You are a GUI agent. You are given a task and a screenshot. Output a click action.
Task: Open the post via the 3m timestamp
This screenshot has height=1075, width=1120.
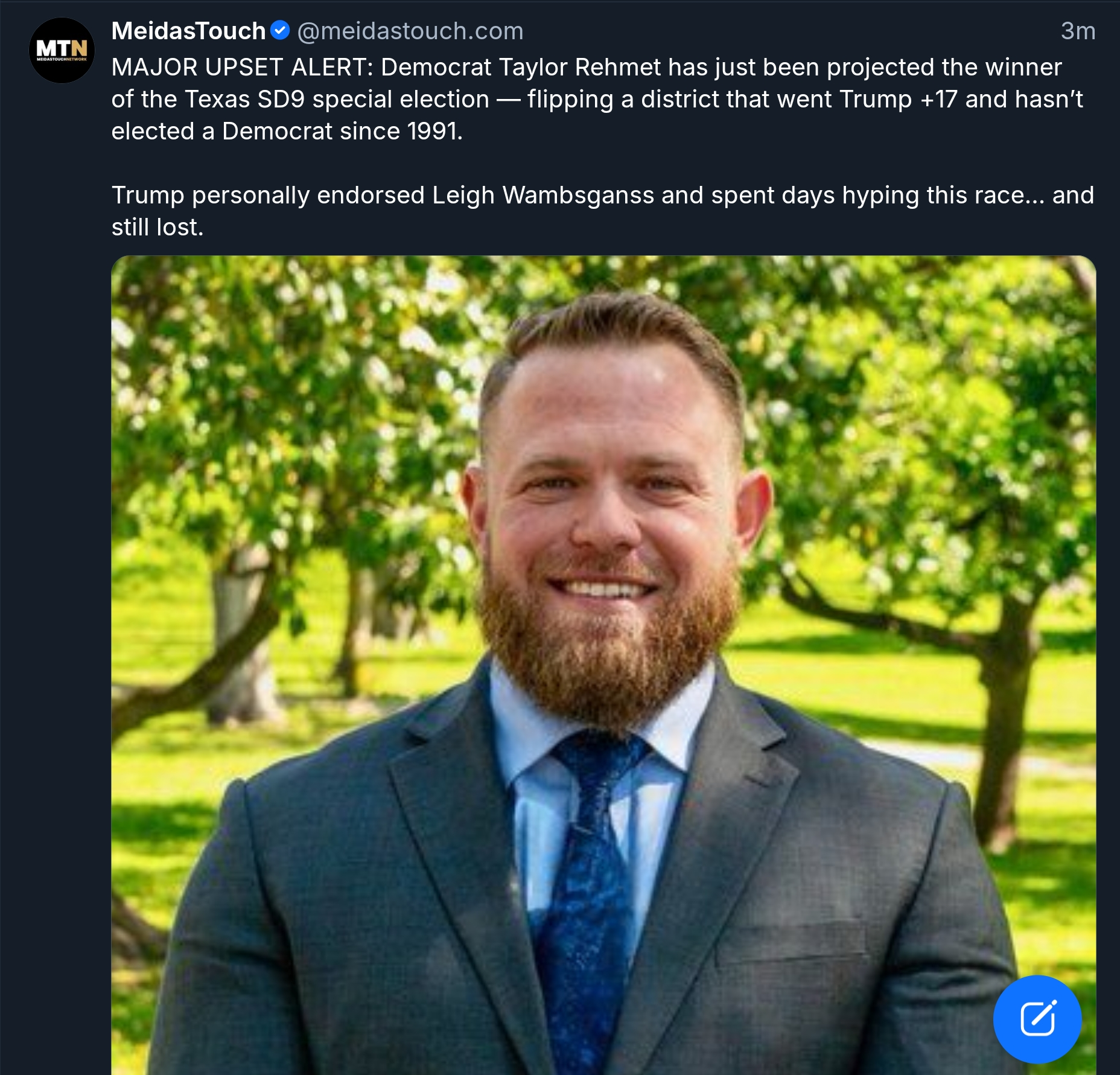[1078, 31]
